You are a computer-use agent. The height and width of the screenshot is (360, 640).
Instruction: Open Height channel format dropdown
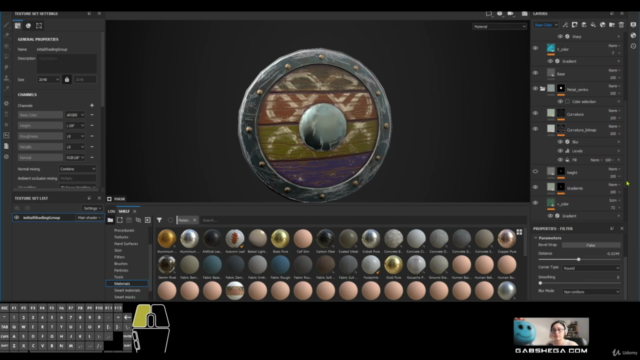point(75,125)
